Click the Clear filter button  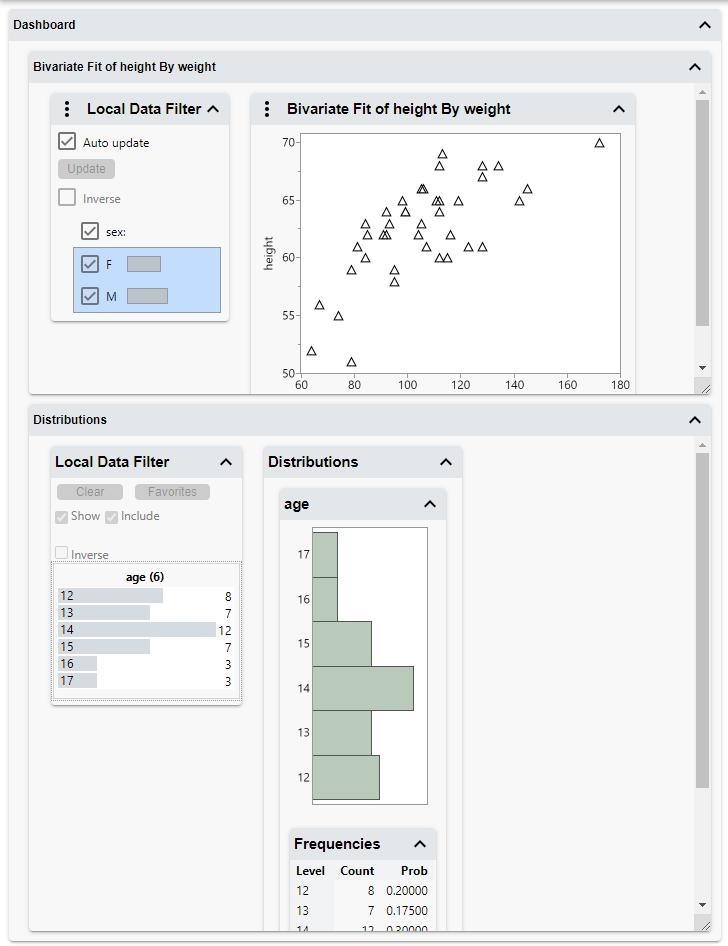pyautogui.click(x=90, y=492)
